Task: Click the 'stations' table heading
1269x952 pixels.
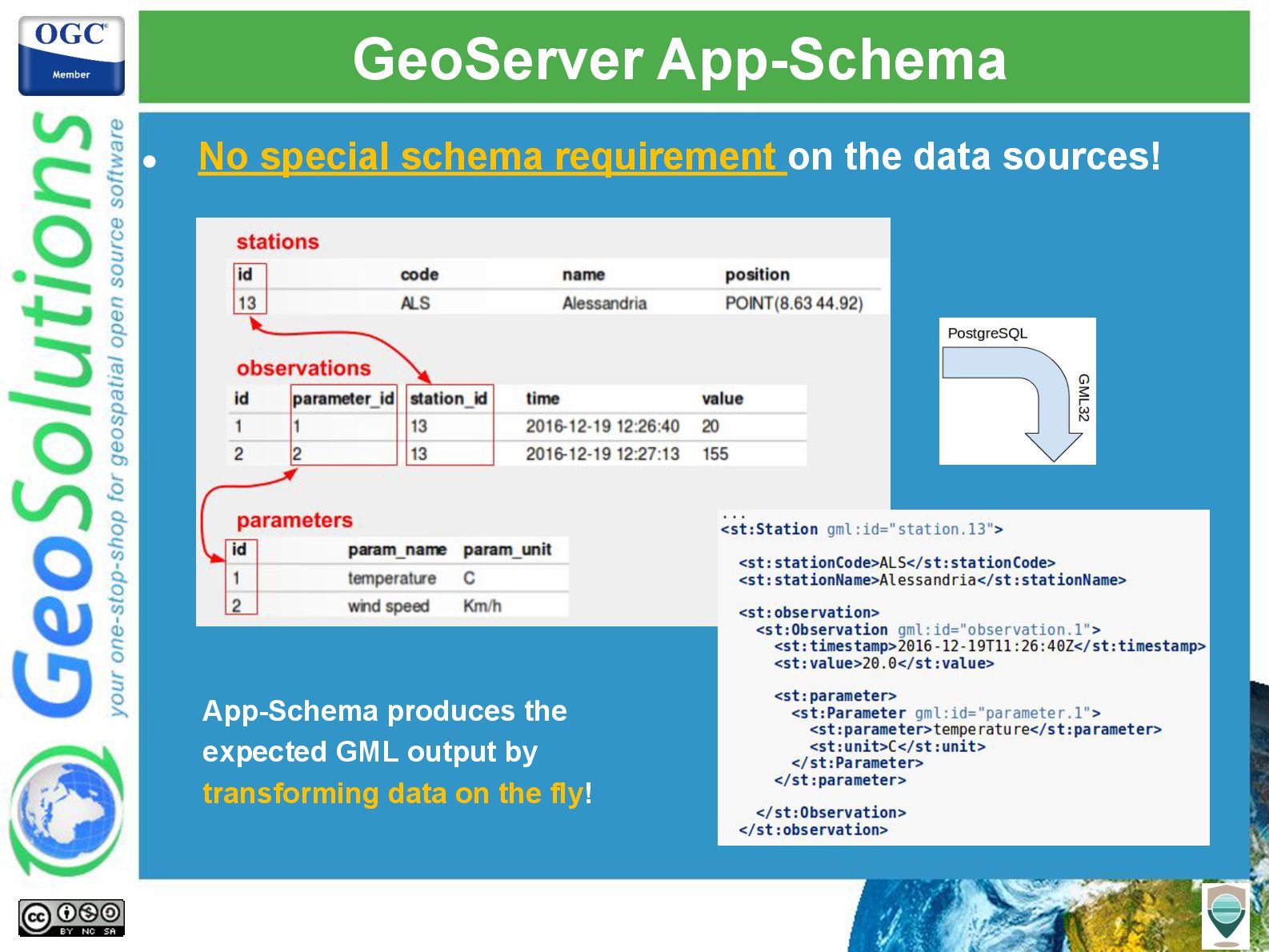Action: pyautogui.click(x=277, y=242)
